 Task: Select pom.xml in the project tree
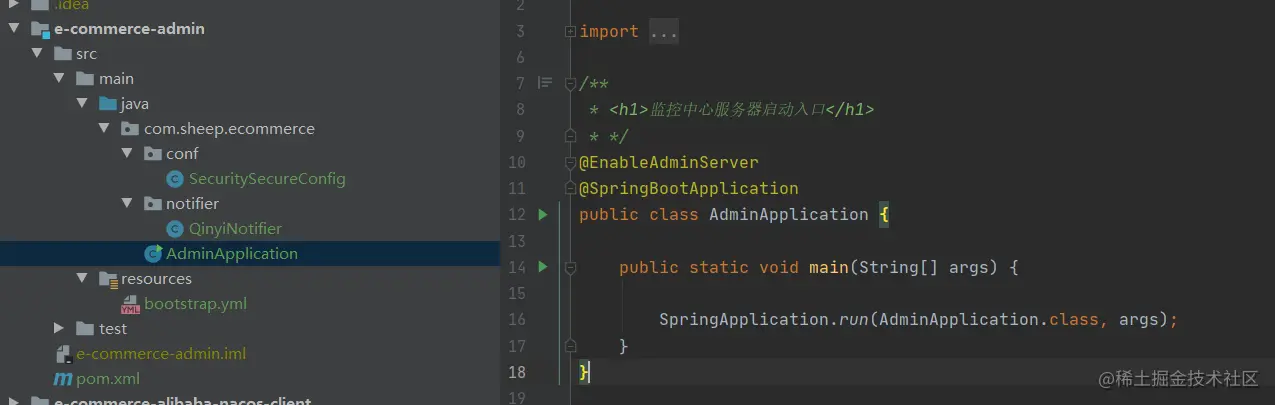[108, 379]
